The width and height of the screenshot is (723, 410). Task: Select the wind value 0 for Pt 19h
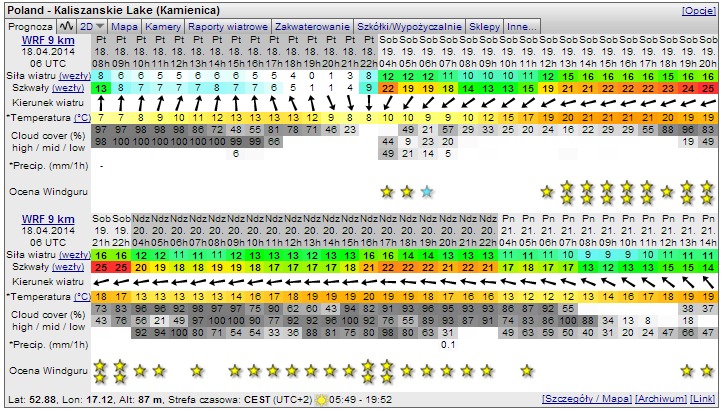tap(312, 76)
